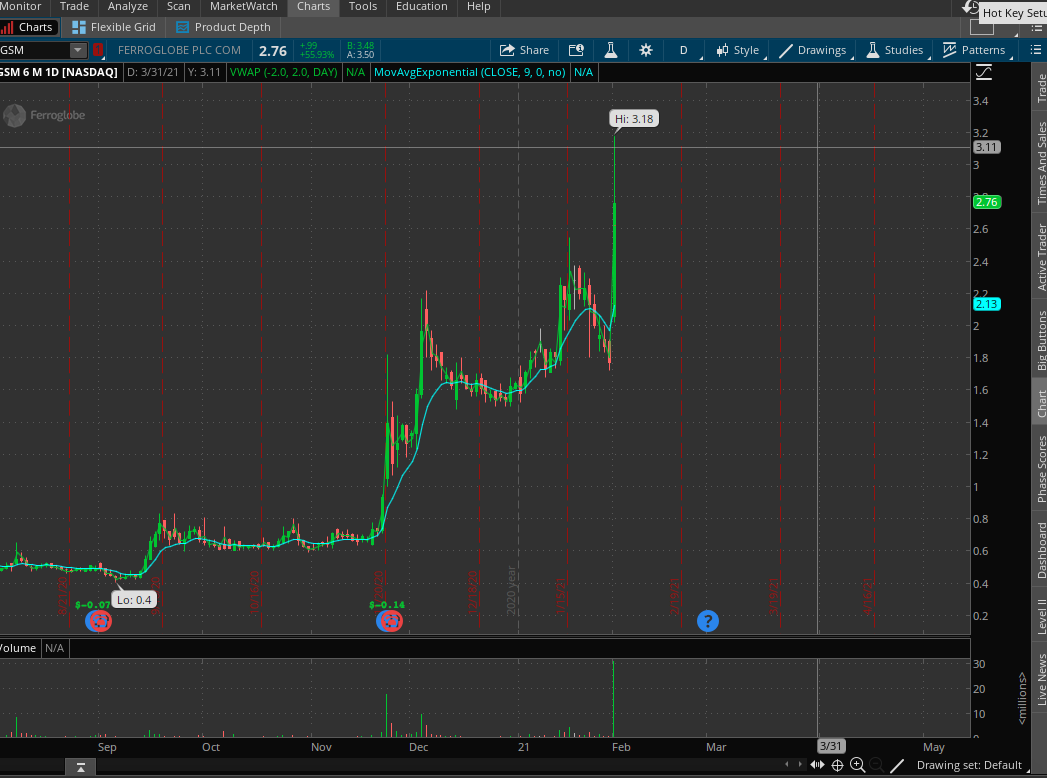The image size is (1047, 778).
Task: Open the Times And Sales sidebar panel
Action: click(1040, 163)
